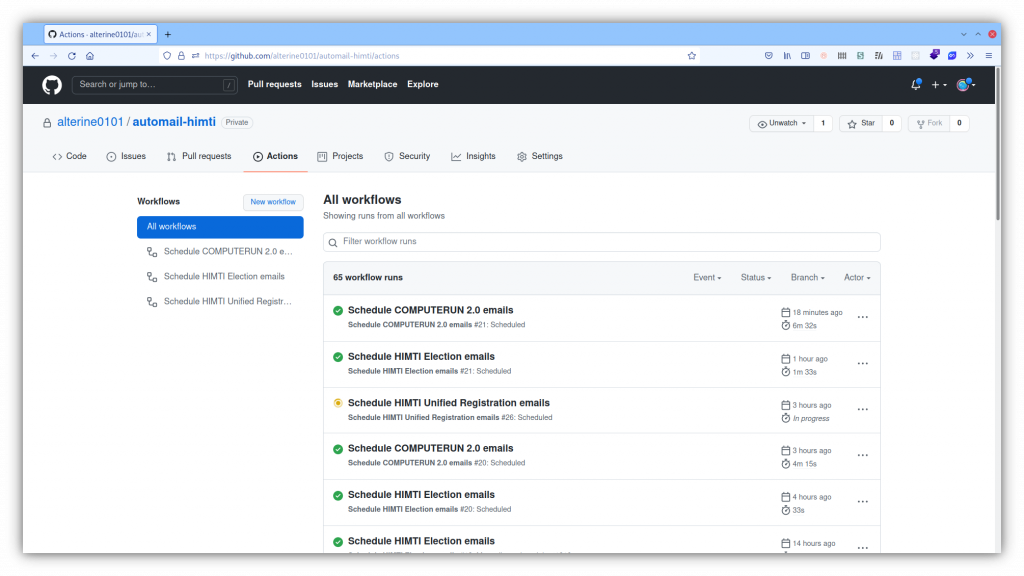Select Schedule HIMTI Election emails workflow in sidebar
The image size is (1024, 576).
(x=223, y=276)
